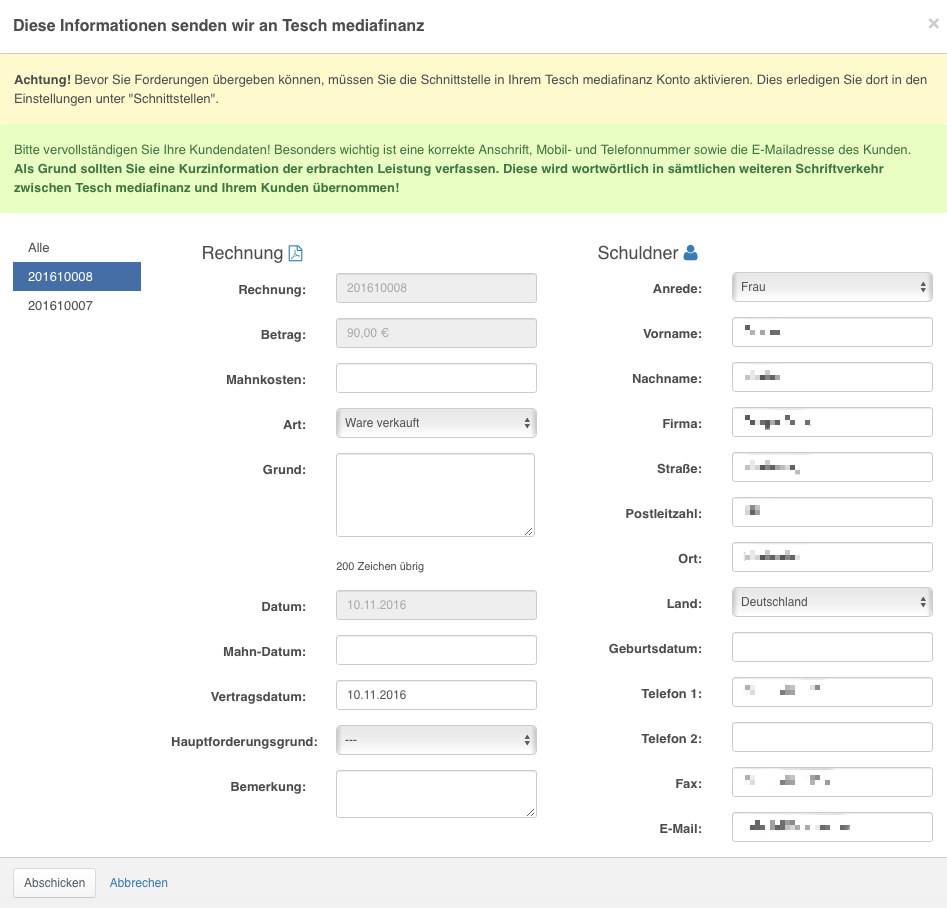Open the Hauptforderungsgrund dropdown
The width and height of the screenshot is (947, 908).
coord(436,740)
